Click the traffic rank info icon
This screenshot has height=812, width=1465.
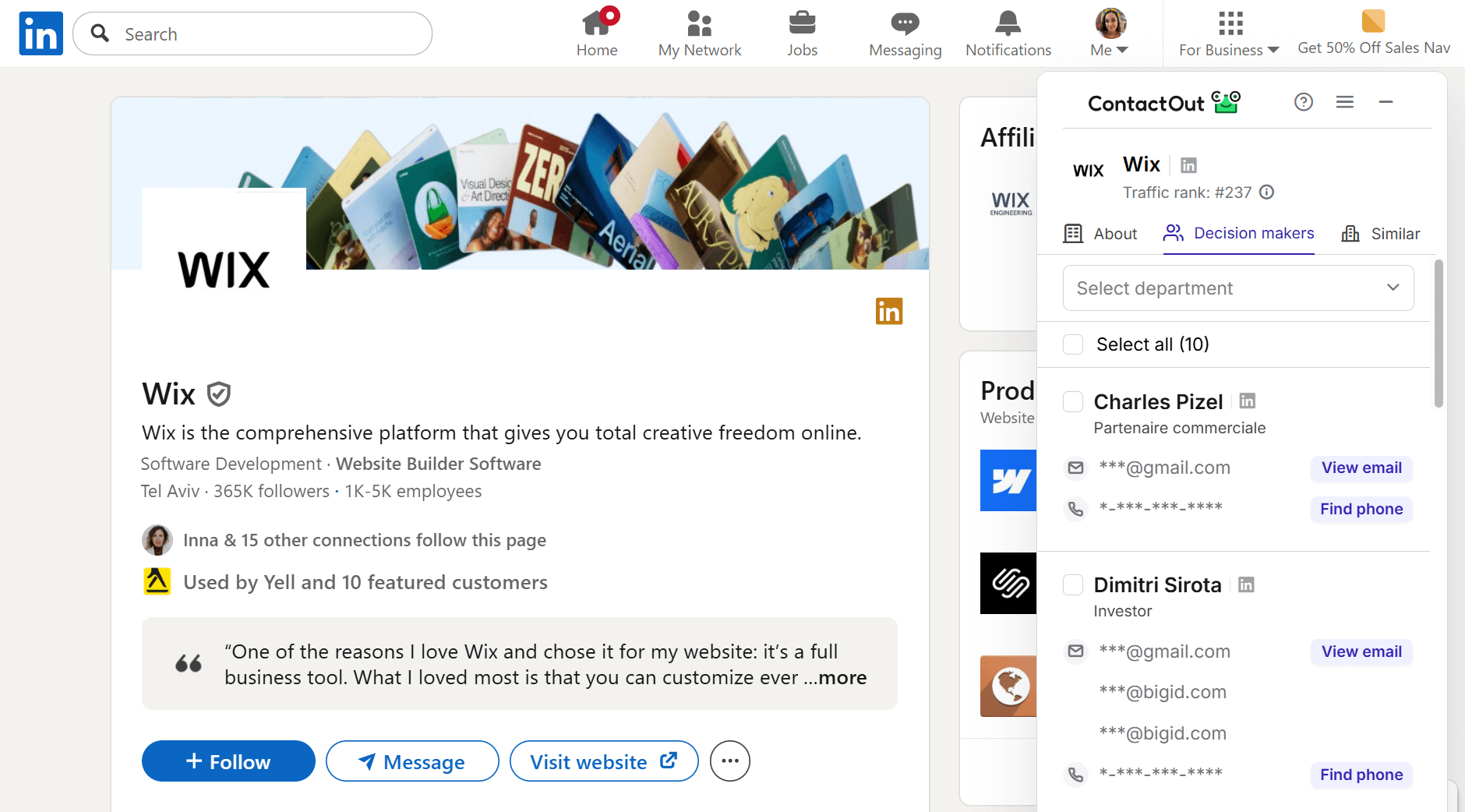point(1267,192)
